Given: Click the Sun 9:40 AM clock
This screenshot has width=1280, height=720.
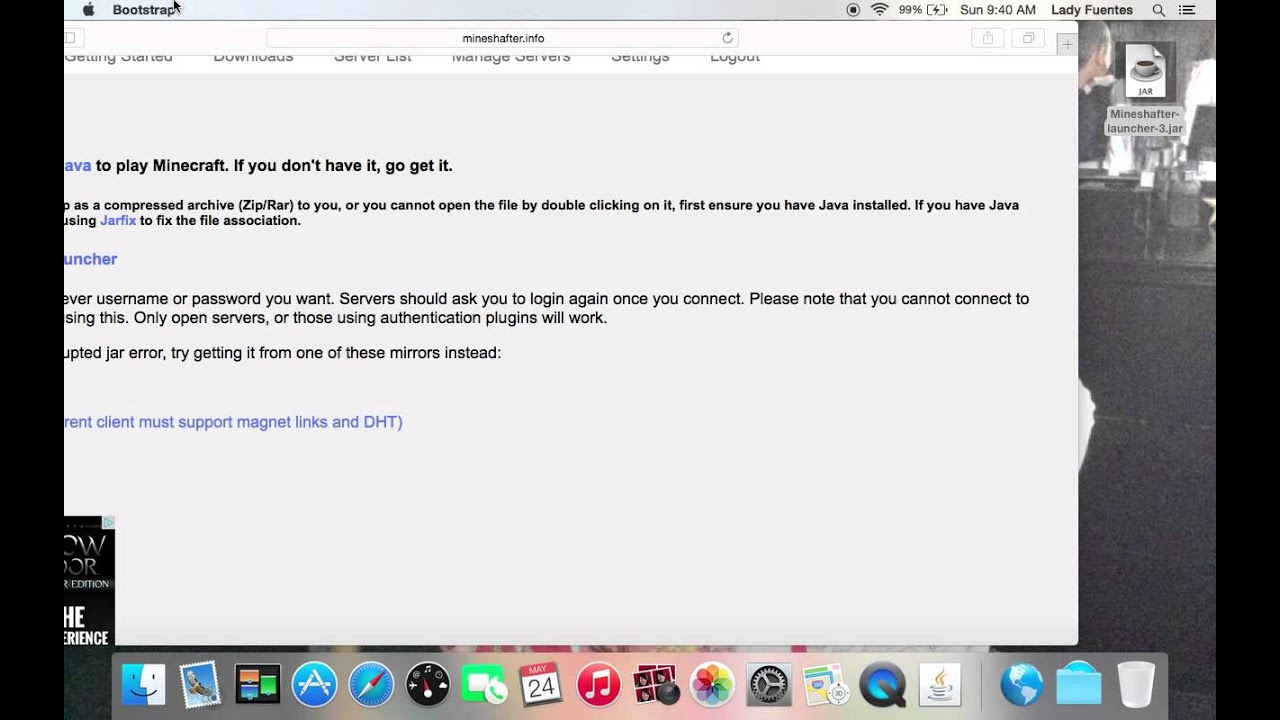Looking at the screenshot, I should click(997, 10).
